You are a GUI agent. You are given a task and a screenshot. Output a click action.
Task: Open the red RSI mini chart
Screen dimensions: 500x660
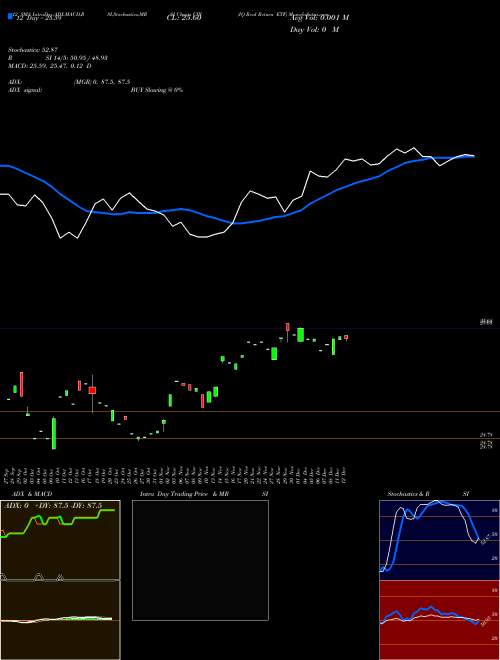click(439, 620)
